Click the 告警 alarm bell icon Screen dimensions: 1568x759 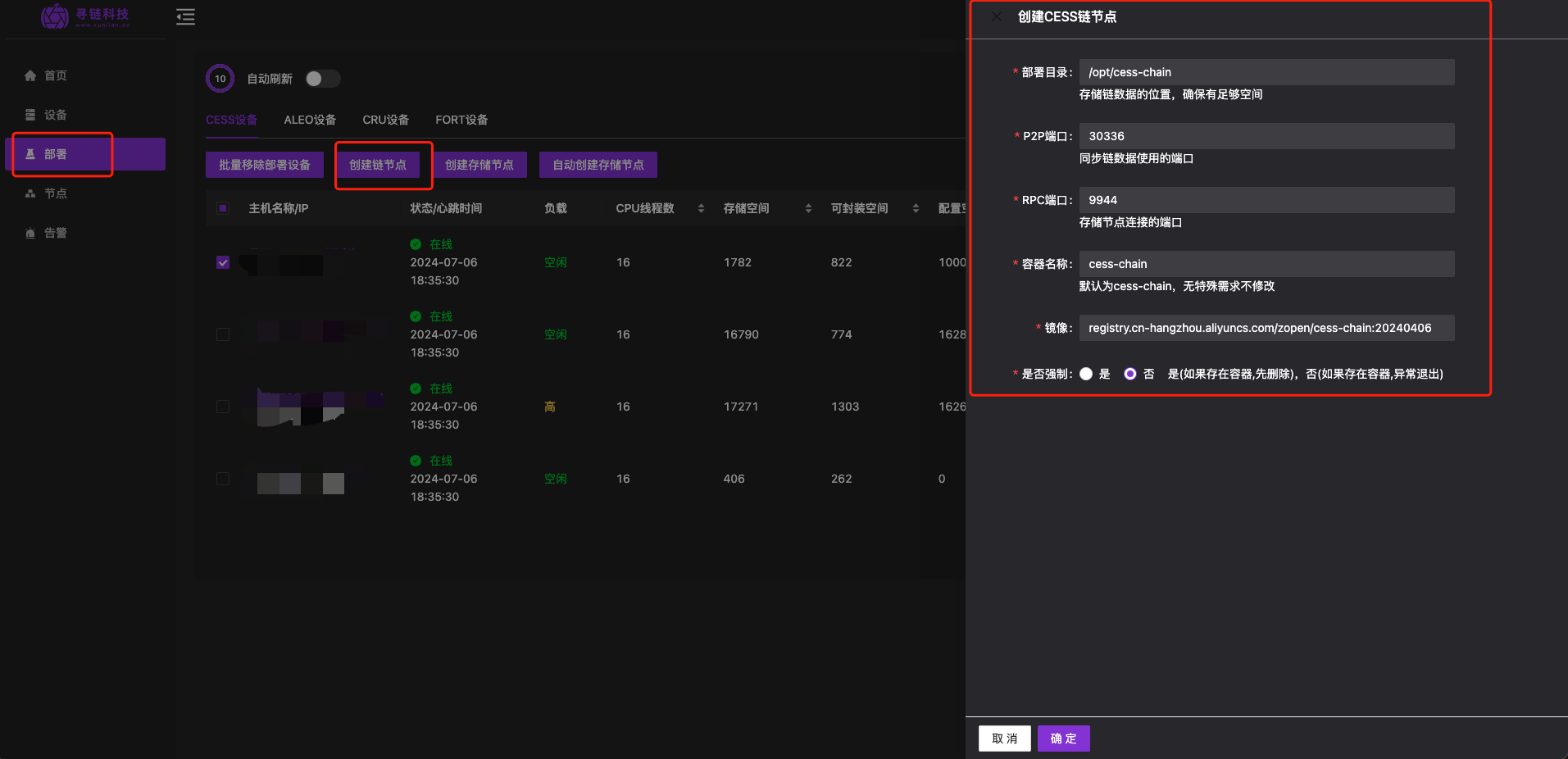click(x=30, y=233)
